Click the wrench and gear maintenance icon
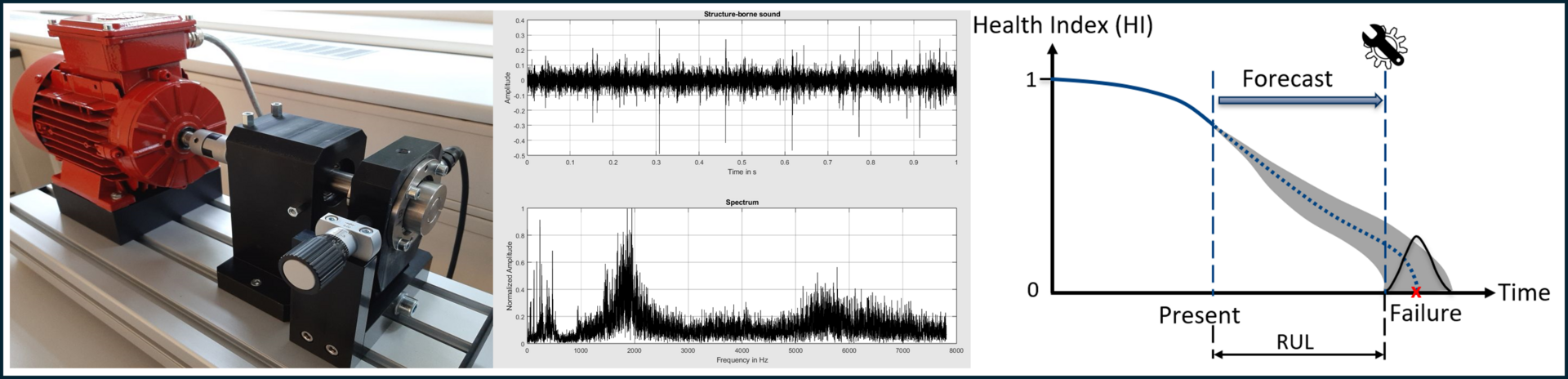The image size is (1568, 379). (1384, 46)
